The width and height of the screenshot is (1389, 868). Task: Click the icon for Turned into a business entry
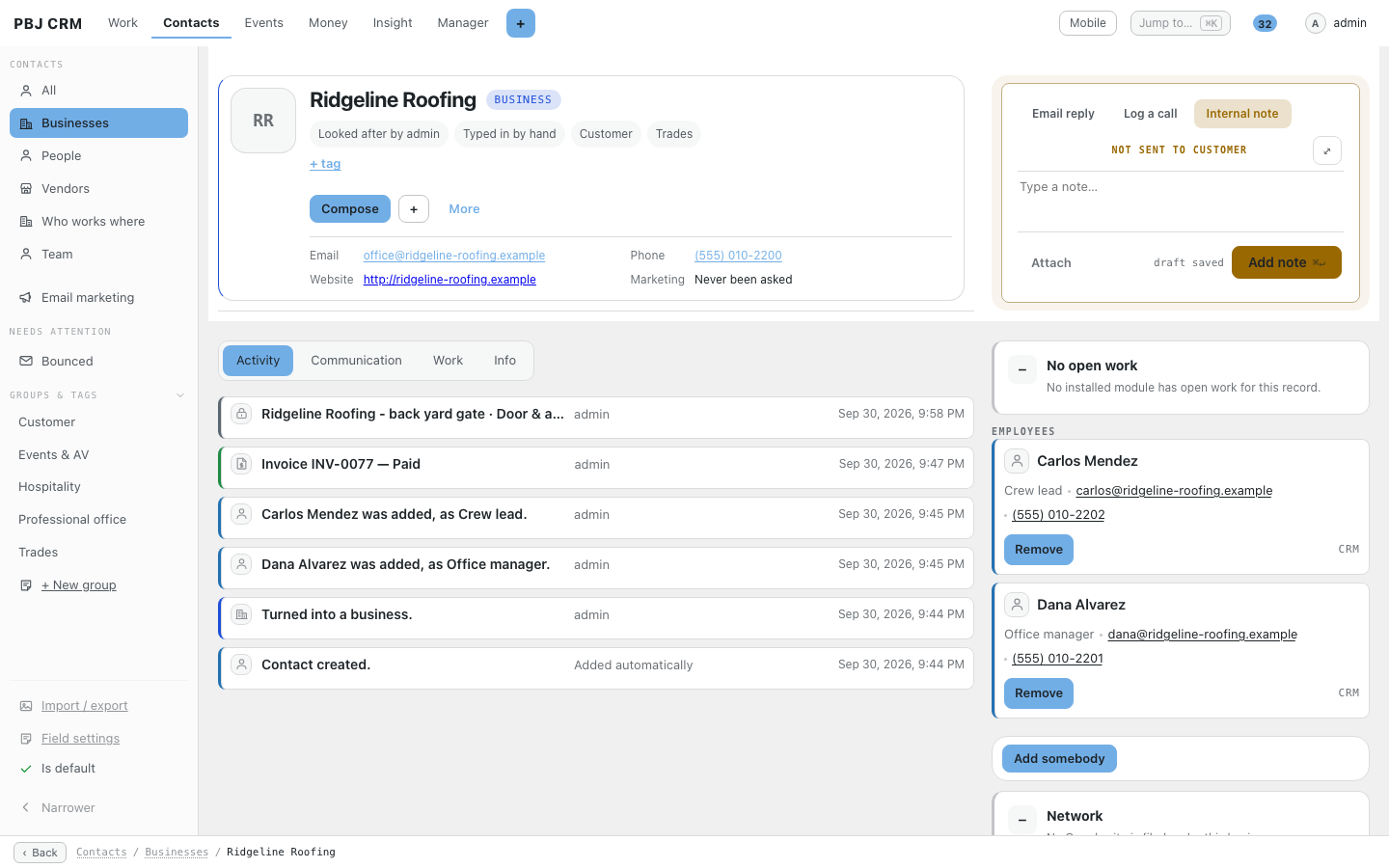(242, 614)
